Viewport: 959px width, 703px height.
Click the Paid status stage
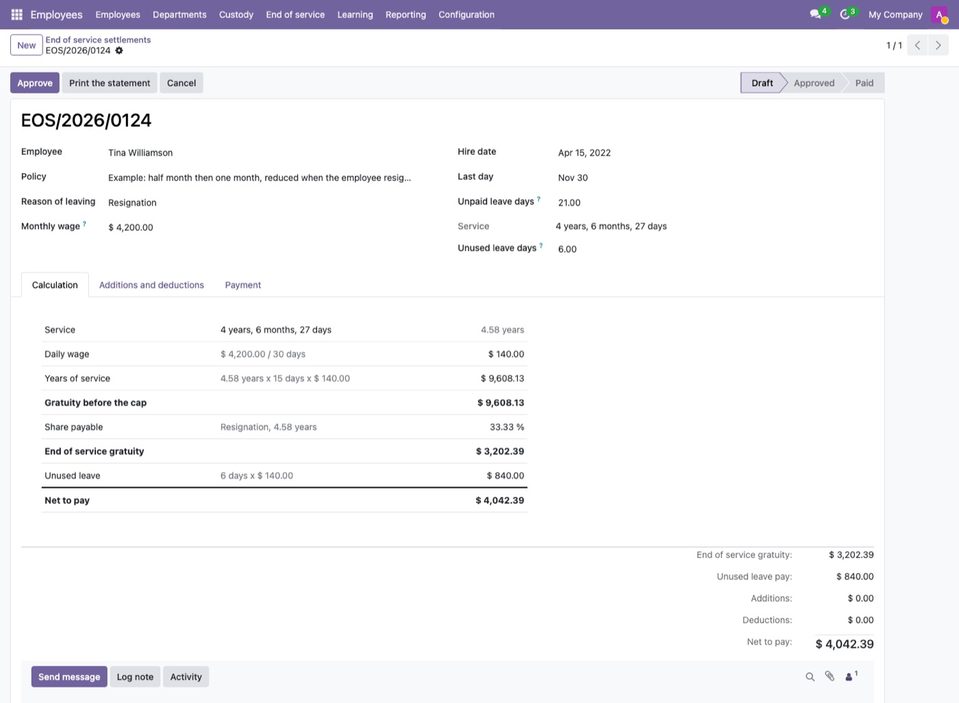[864, 83]
